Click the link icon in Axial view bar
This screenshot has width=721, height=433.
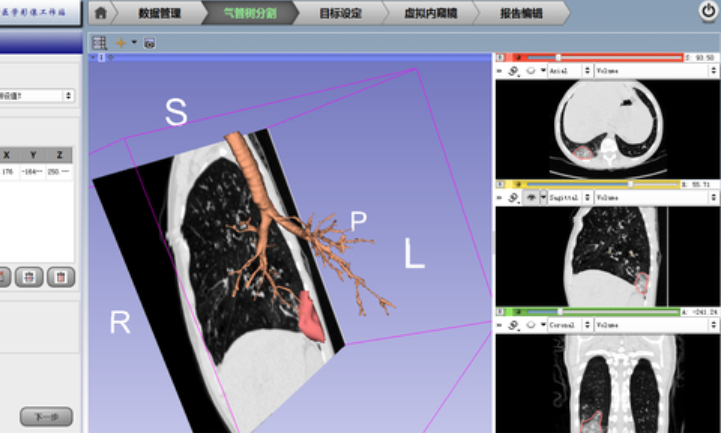(x=513, y=72)
